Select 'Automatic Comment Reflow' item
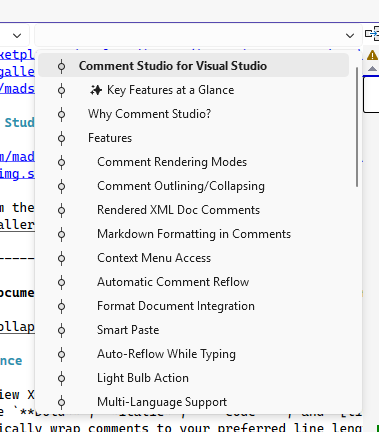Screen dimensions: 379x432 193,282
